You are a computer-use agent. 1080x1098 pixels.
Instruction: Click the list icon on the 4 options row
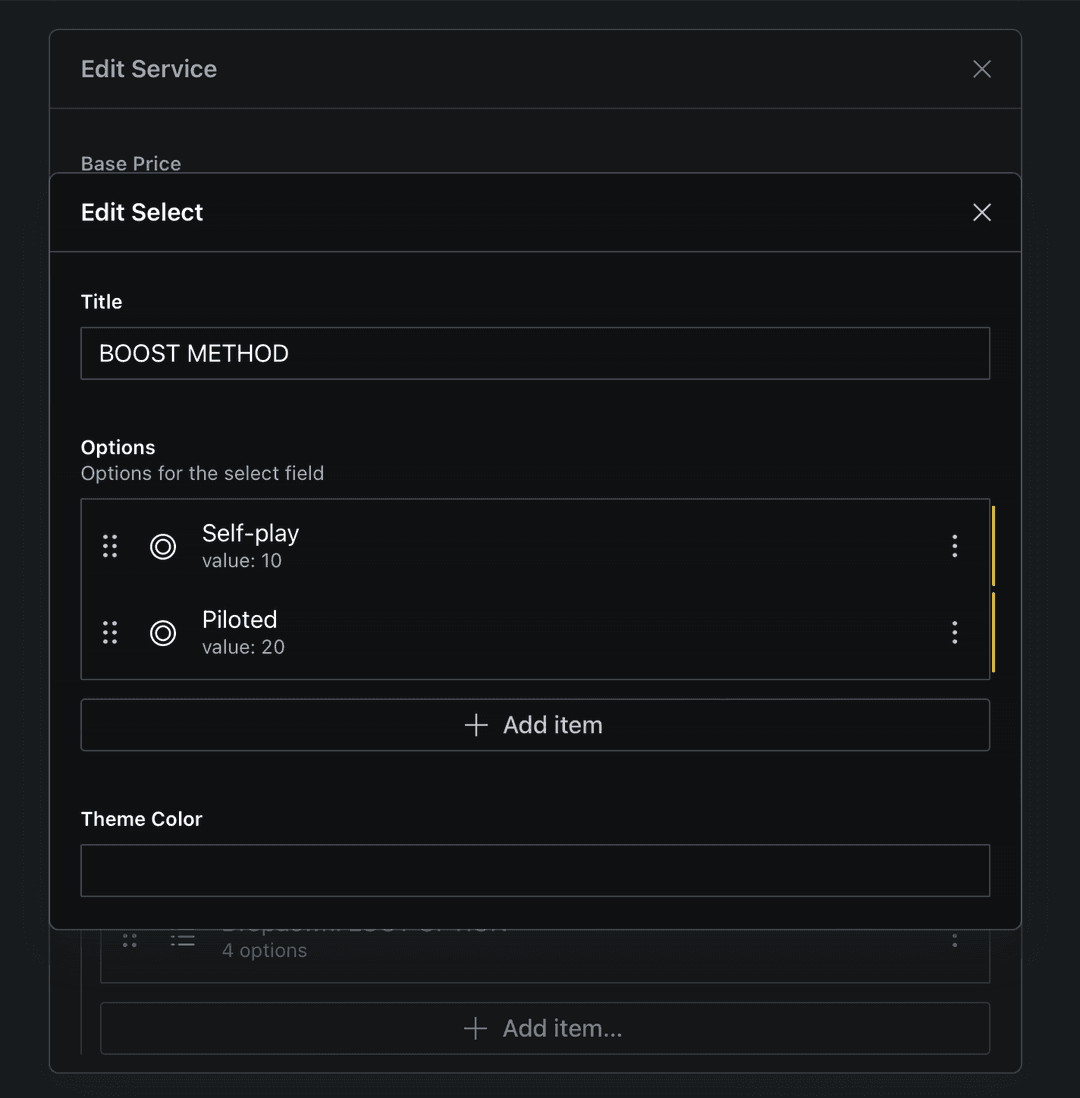tap(182, 941)
